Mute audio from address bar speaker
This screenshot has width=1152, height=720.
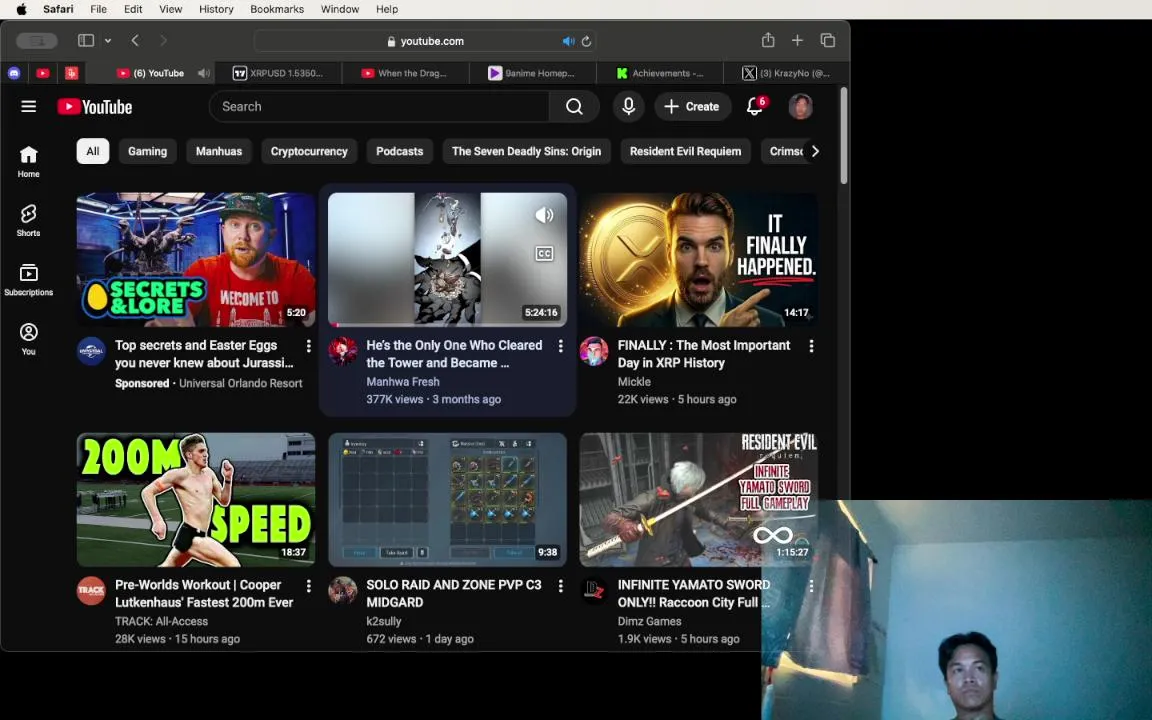568,41
